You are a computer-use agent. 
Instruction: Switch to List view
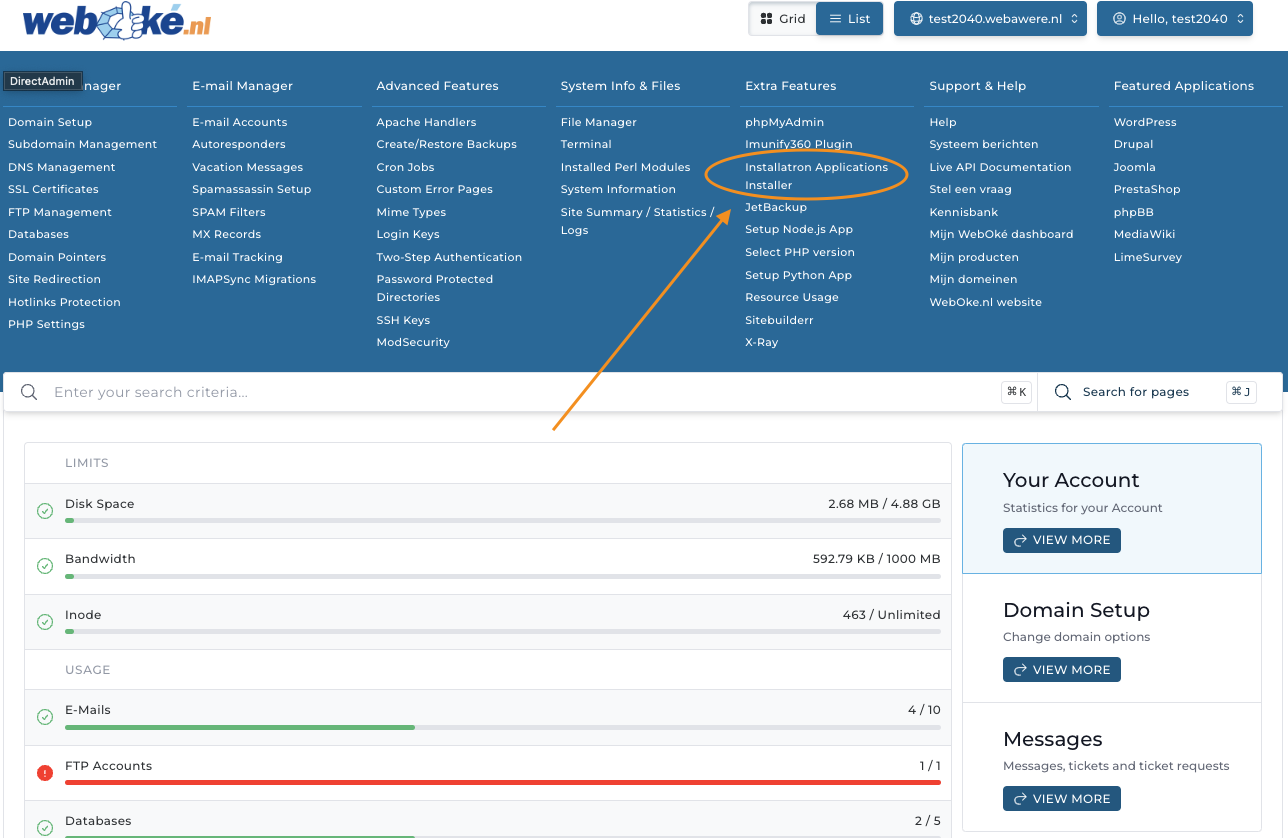point(849,19)
